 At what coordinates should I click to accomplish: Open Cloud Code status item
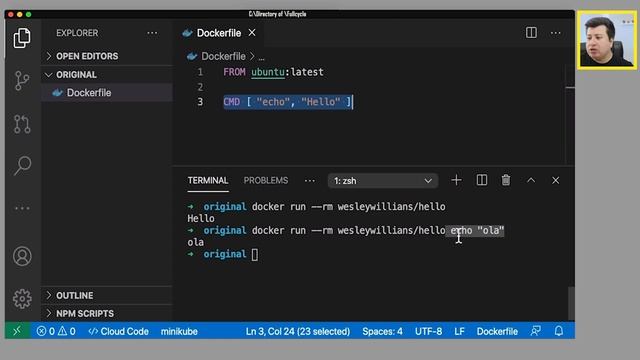coord(118,331)
